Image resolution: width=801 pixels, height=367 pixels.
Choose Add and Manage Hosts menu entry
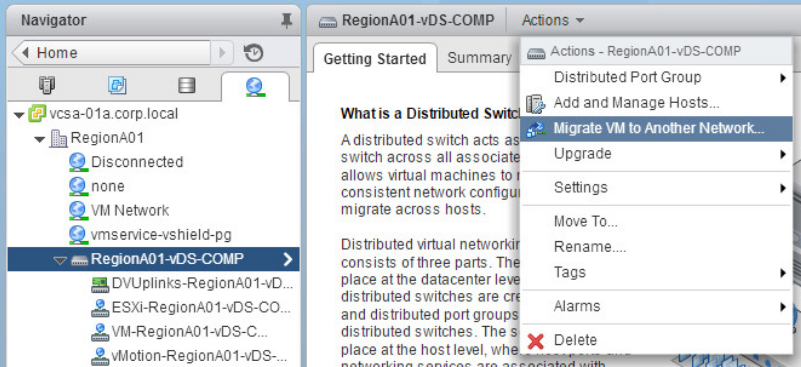click(656, 103)
